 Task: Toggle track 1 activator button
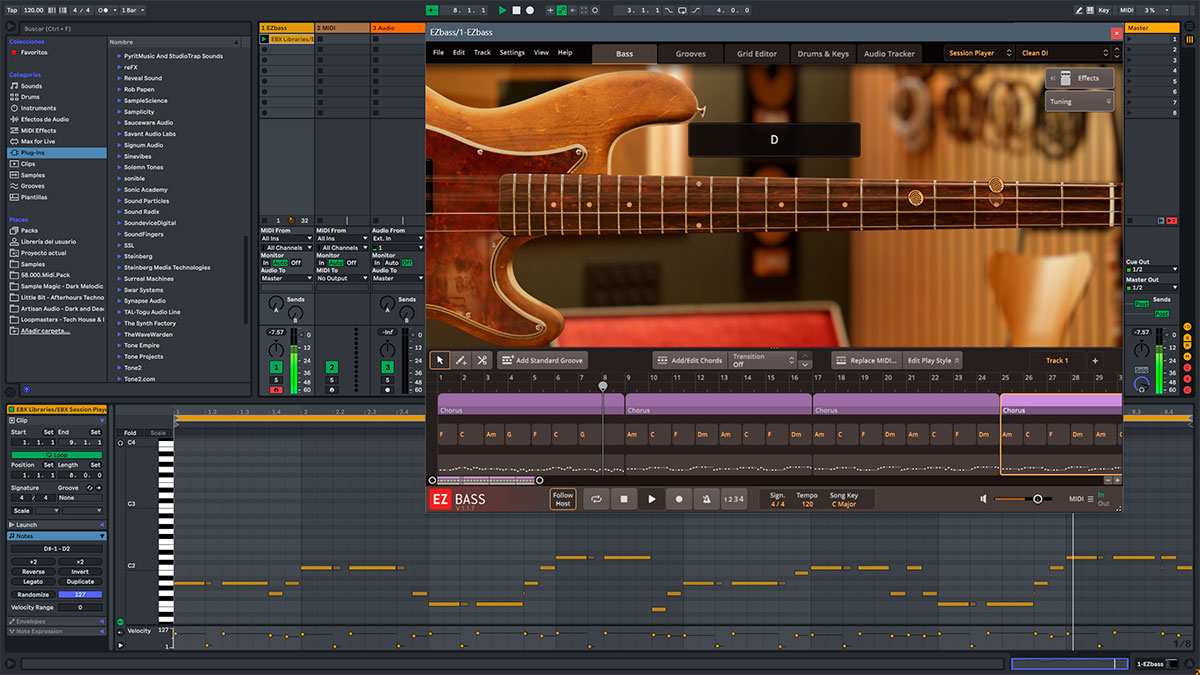[276, 368]
